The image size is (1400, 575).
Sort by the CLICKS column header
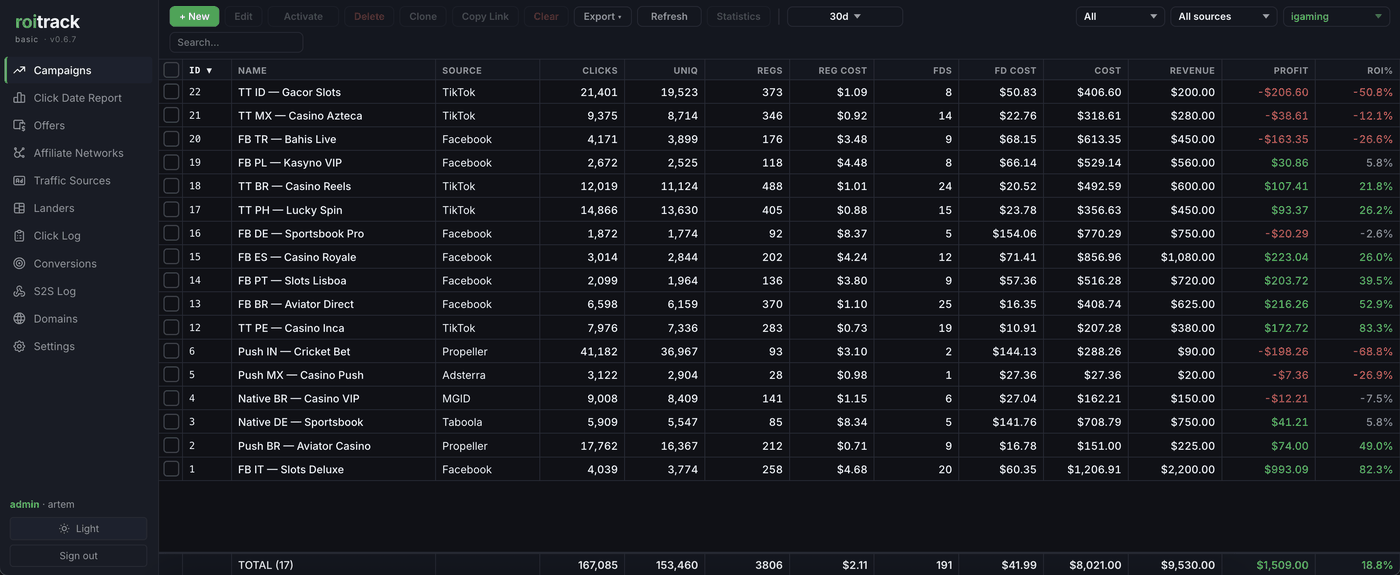(600, 70)
